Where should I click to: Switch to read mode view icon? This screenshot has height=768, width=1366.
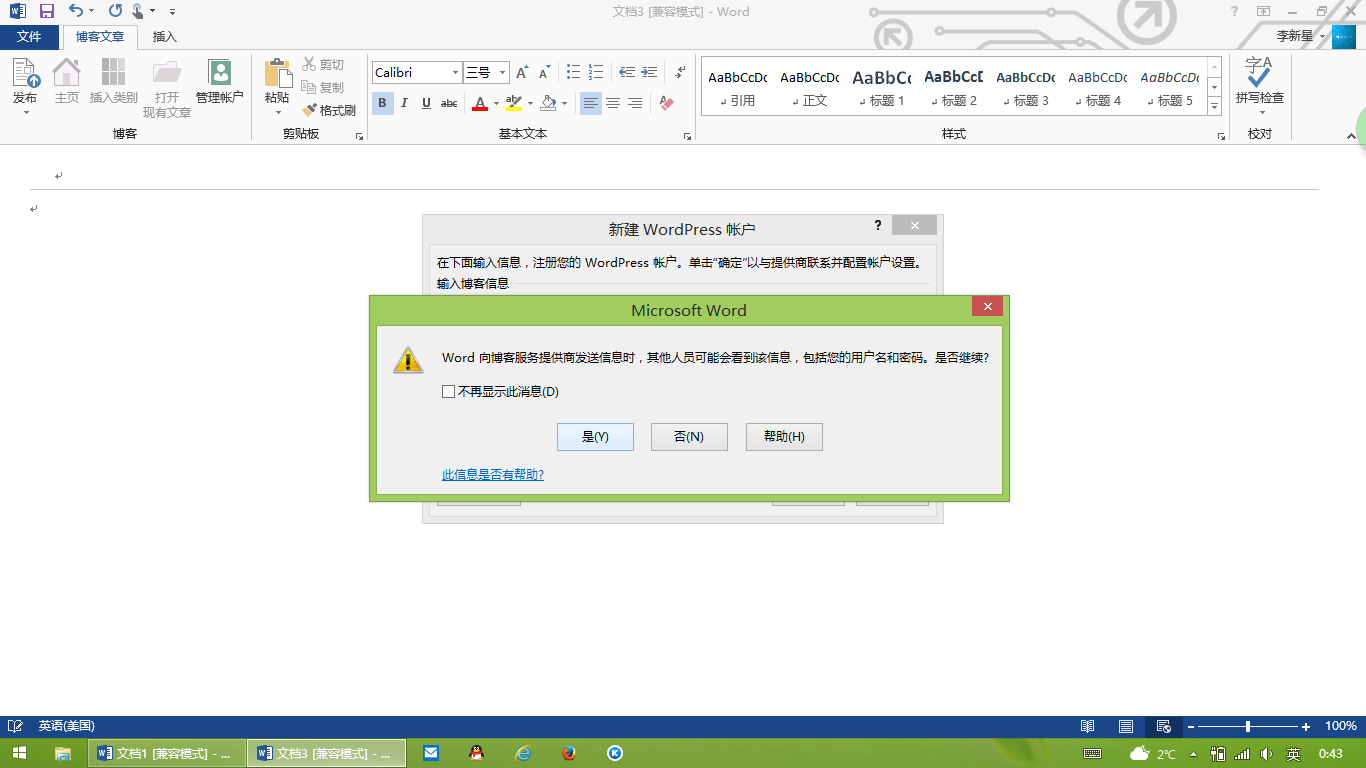1088,726
